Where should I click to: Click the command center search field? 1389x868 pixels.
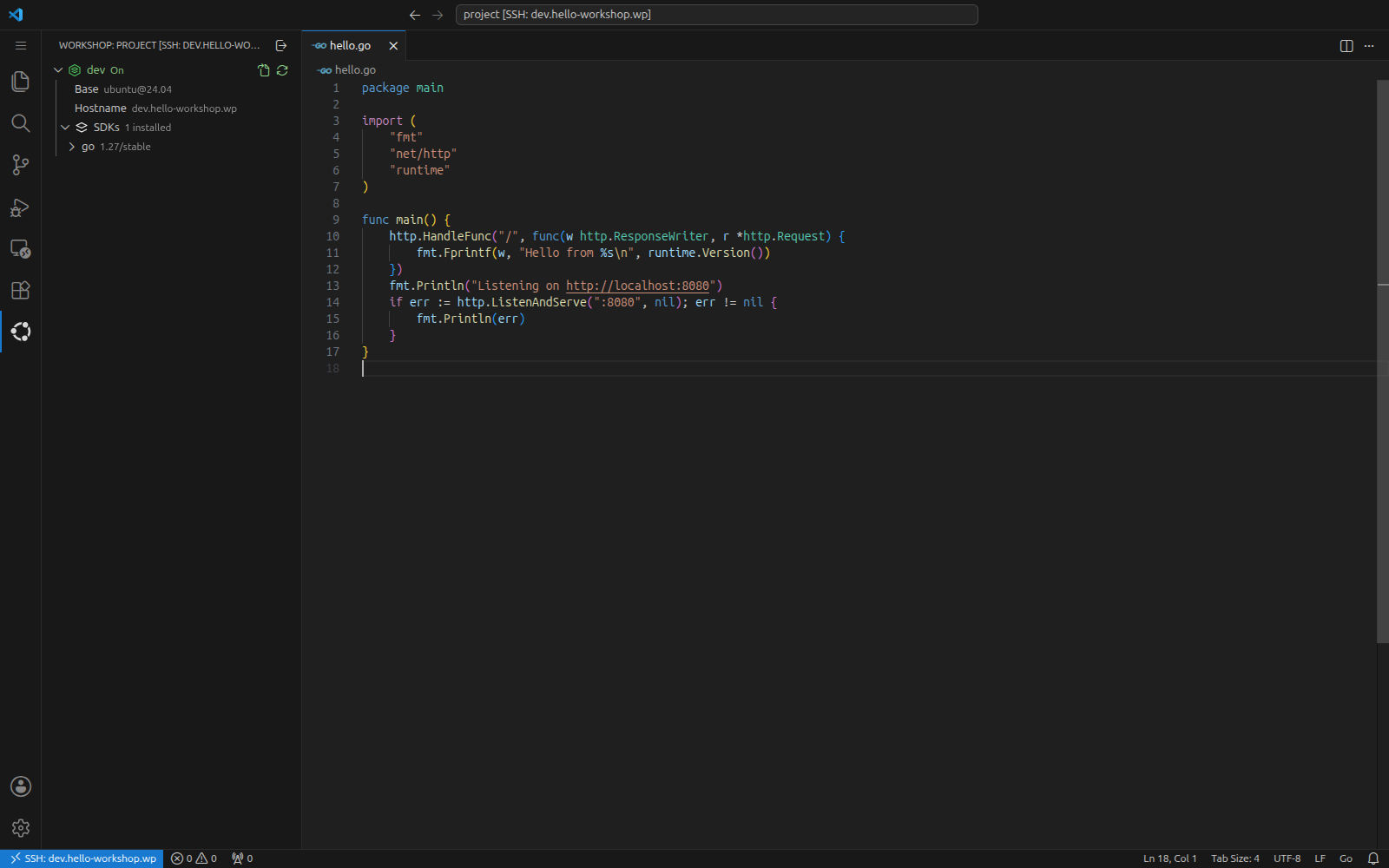(717, 15)
